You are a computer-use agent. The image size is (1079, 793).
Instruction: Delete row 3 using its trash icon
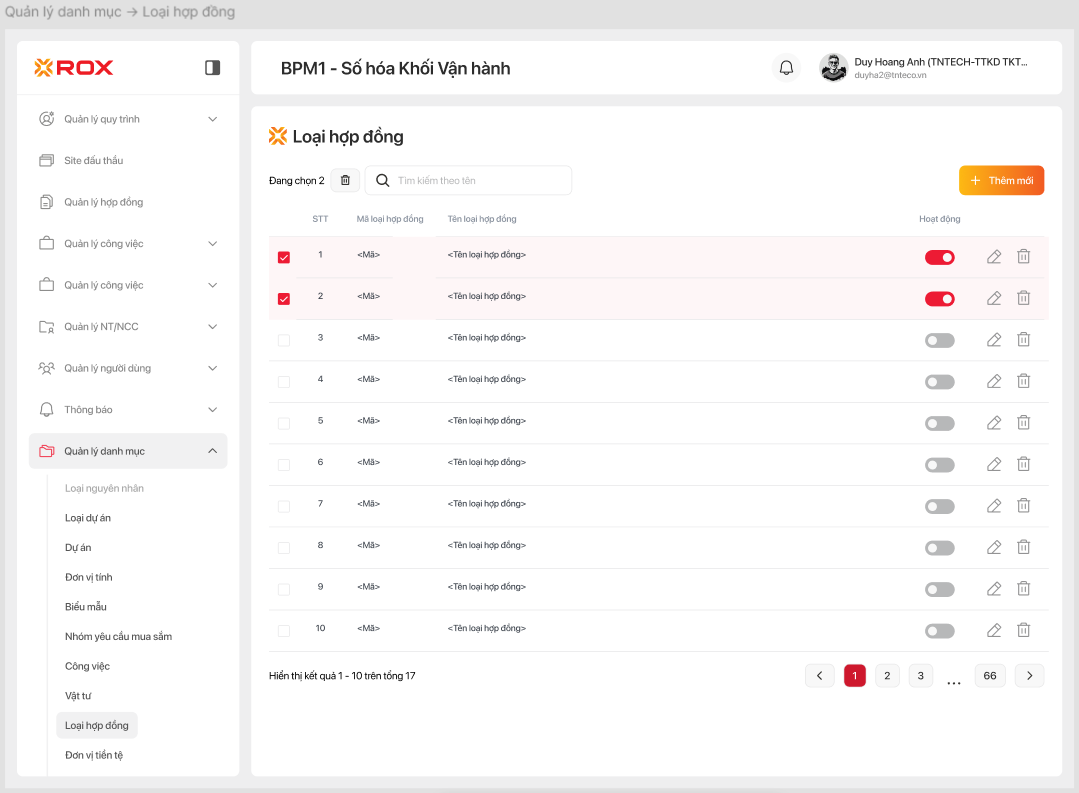(1023, 340)
